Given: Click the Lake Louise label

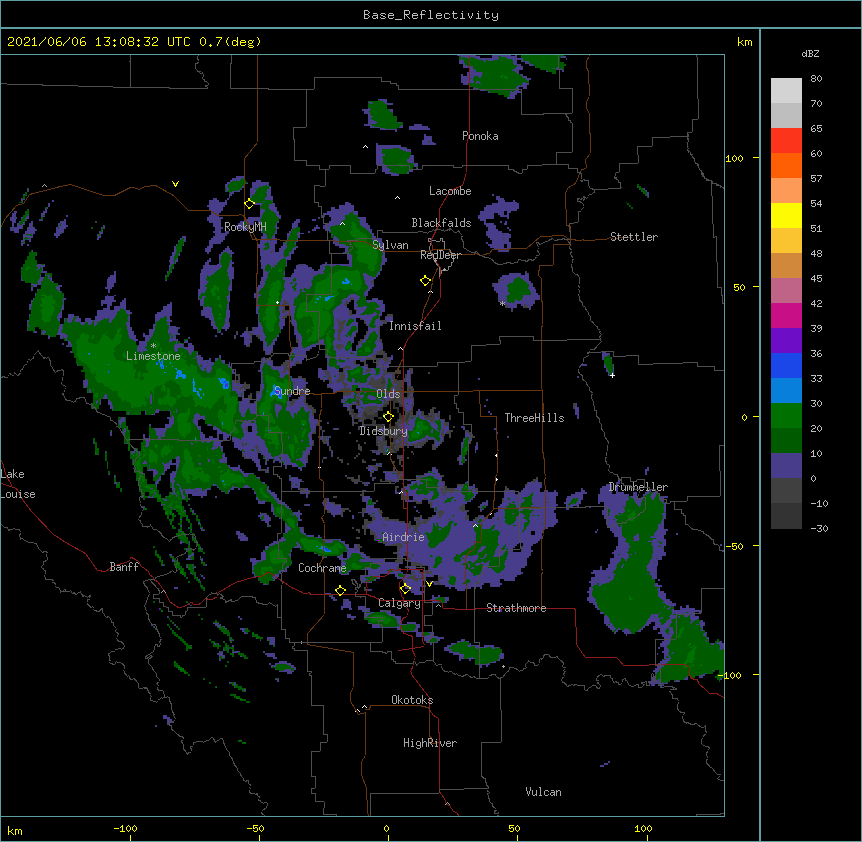Looking at the screenshot, I should pyautogui.click(x=18, y=484).
